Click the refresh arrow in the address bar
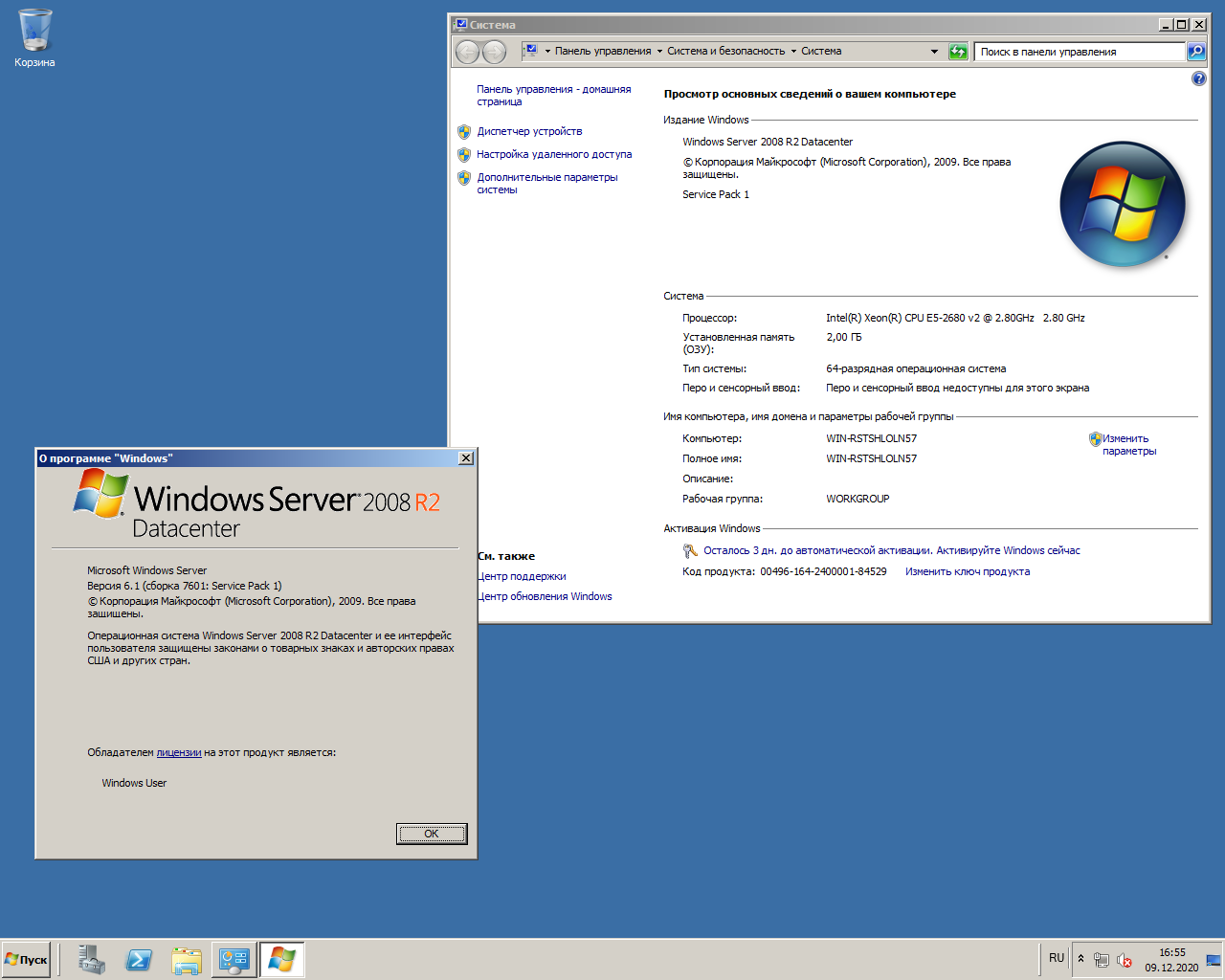 (958, 51)
